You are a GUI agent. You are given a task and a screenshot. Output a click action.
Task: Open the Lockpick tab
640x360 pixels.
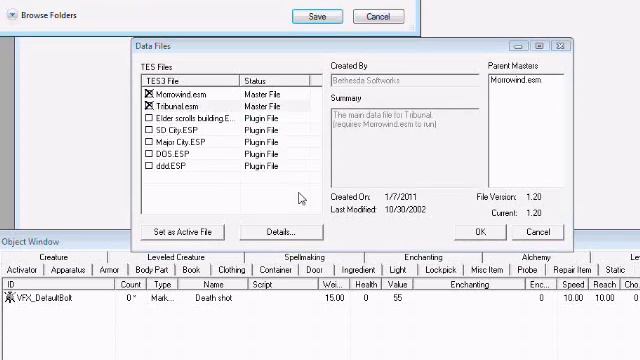pyautogui.click(x=440, y=270)
